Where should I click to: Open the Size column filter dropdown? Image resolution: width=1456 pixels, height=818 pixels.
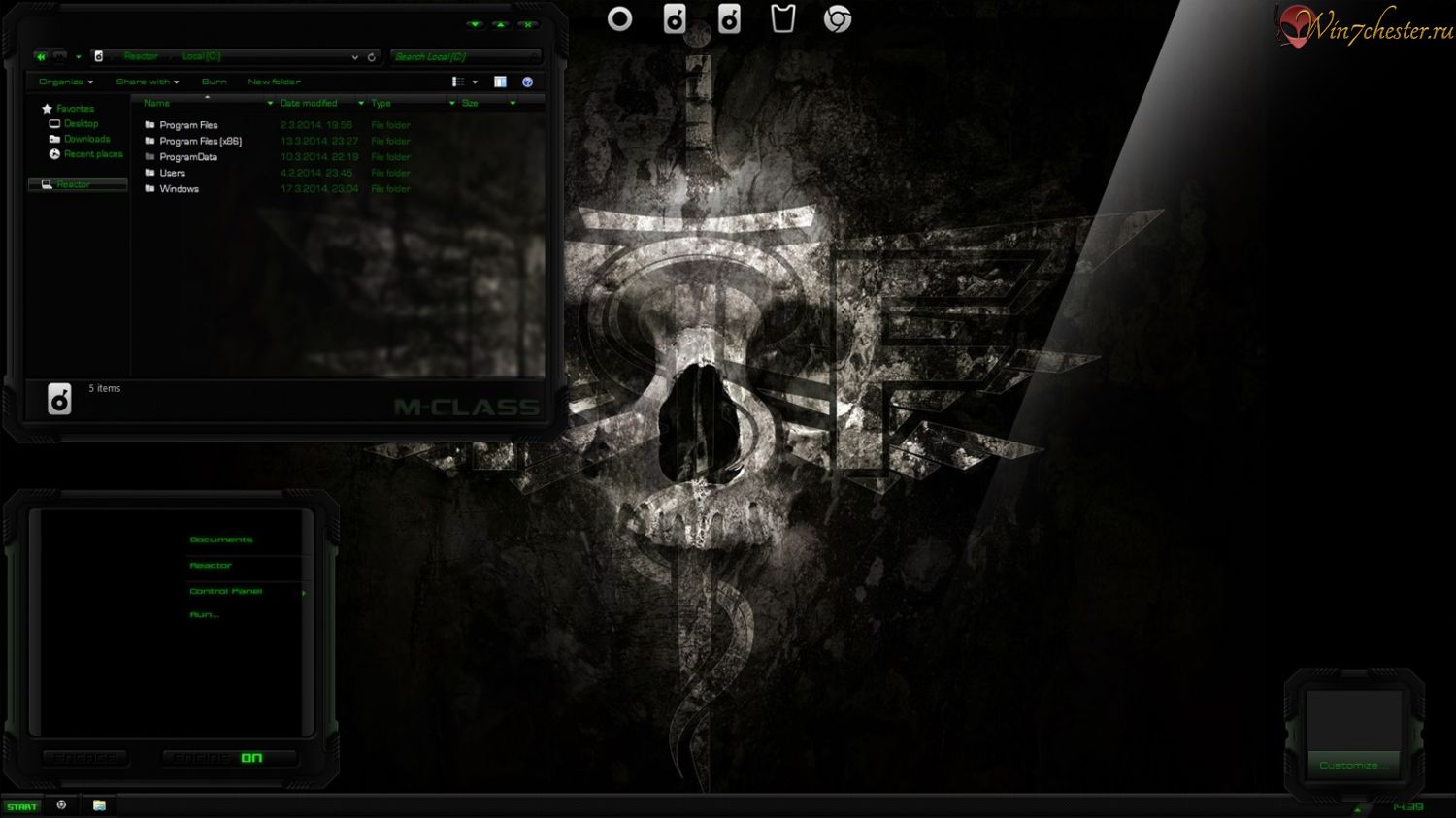(x=513, y=103)
